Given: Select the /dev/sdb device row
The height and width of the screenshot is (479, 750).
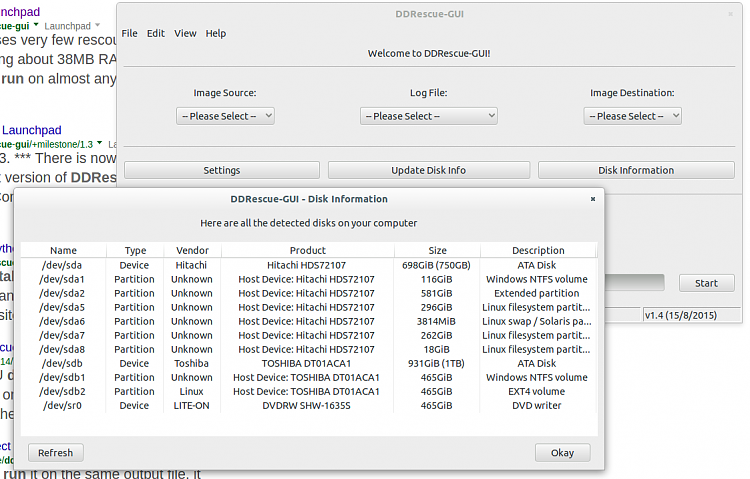Looking at the screenshot, I should click(x=309, y=363).
